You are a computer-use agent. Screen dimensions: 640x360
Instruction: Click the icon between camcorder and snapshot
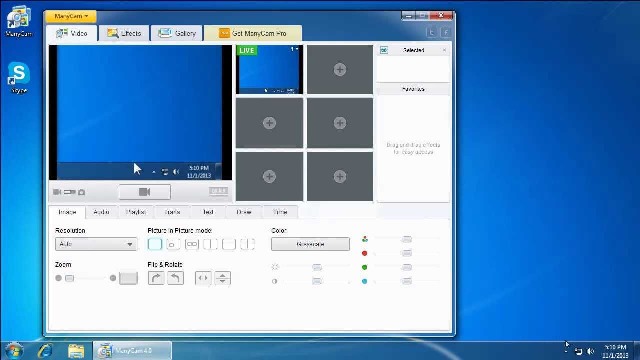[x=69, y=192]
